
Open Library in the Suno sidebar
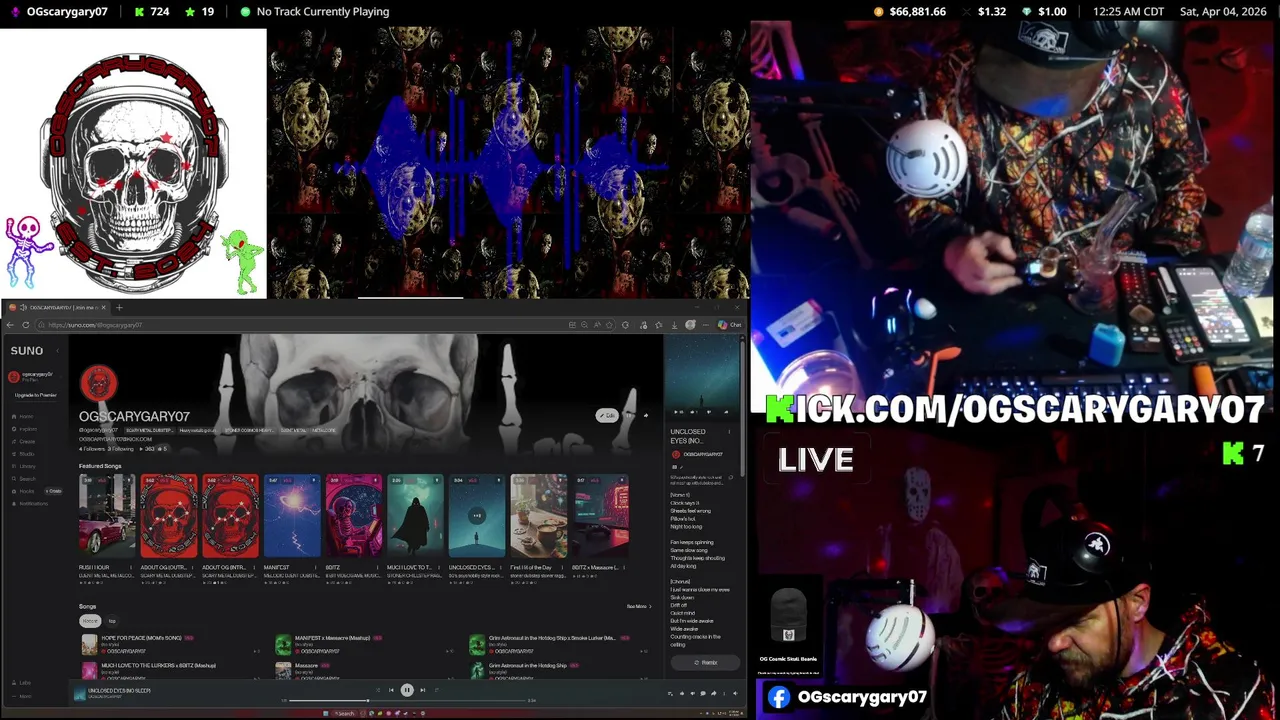point(24,466)
